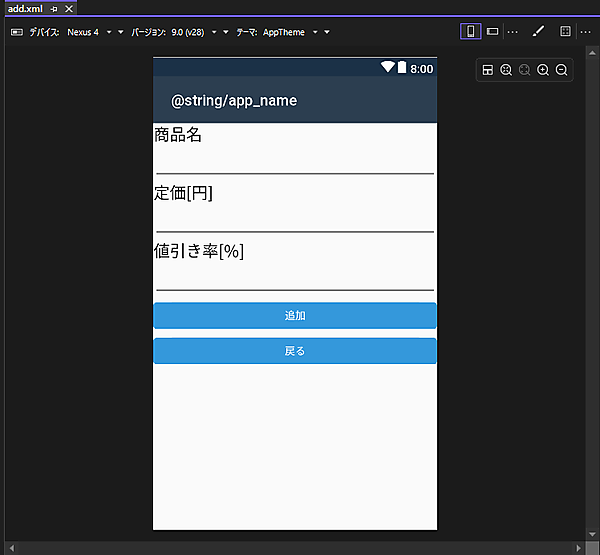
Task: Click vertical scrollbar down arrow
Action: 592,534
